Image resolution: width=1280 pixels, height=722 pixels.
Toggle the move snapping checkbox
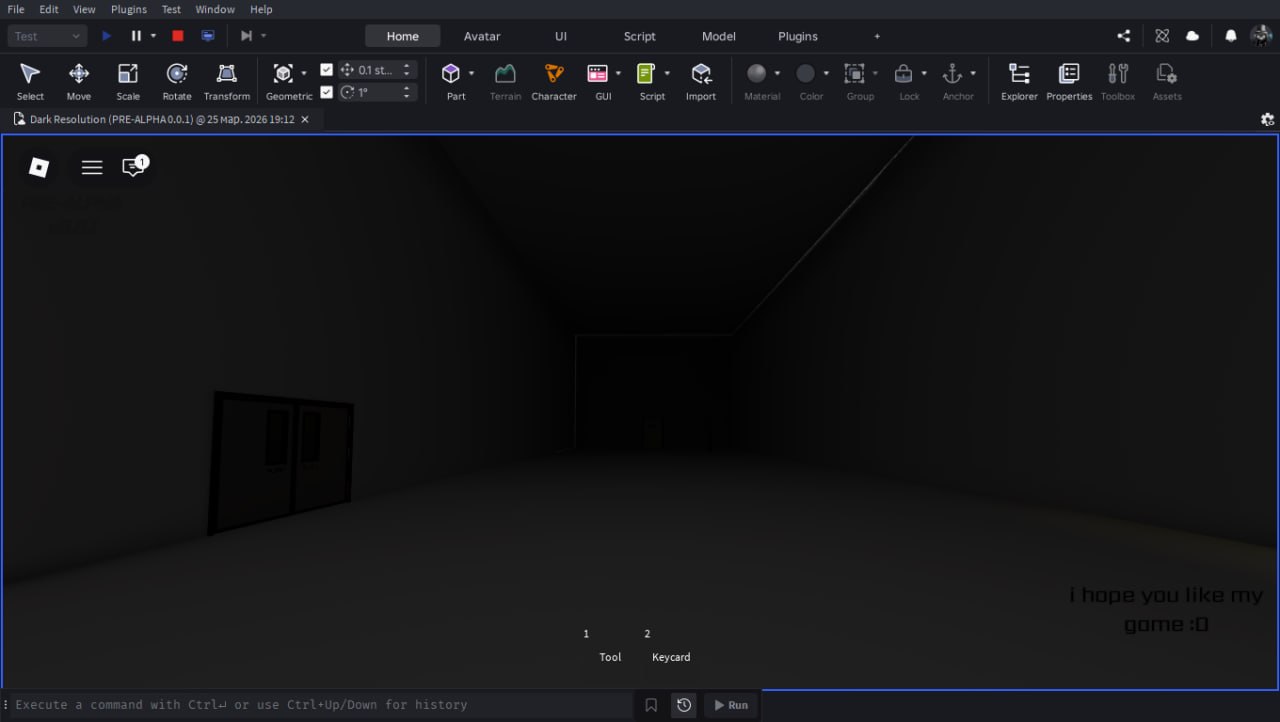tap(326, 70)
